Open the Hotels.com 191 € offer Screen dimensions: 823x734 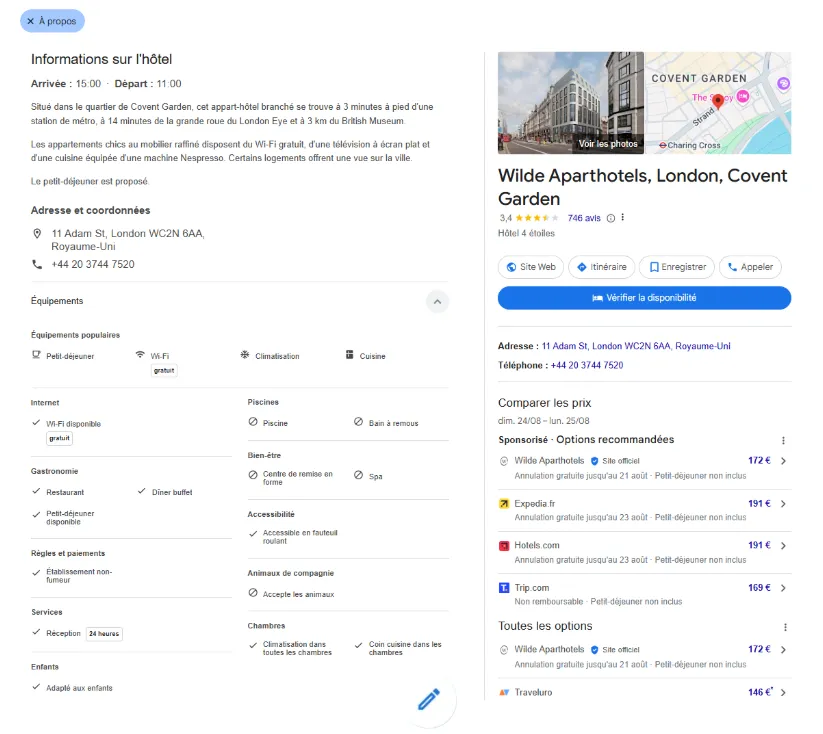pos(644,552)
